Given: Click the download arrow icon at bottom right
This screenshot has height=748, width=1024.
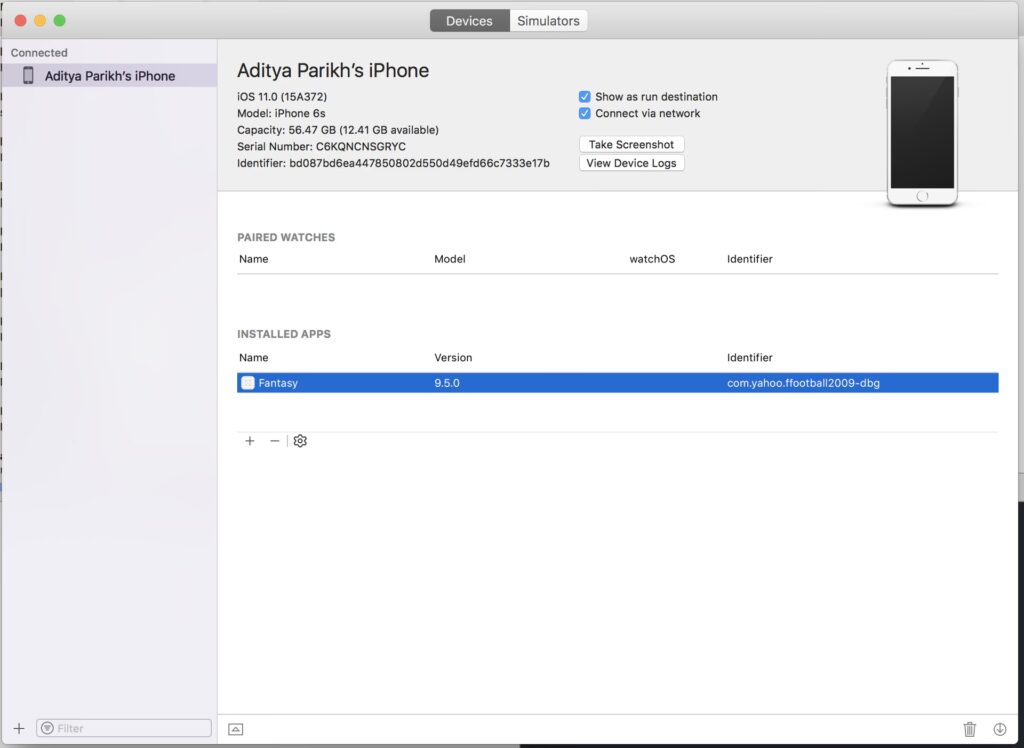Looking at the screenshot, I should click(999, 729).
